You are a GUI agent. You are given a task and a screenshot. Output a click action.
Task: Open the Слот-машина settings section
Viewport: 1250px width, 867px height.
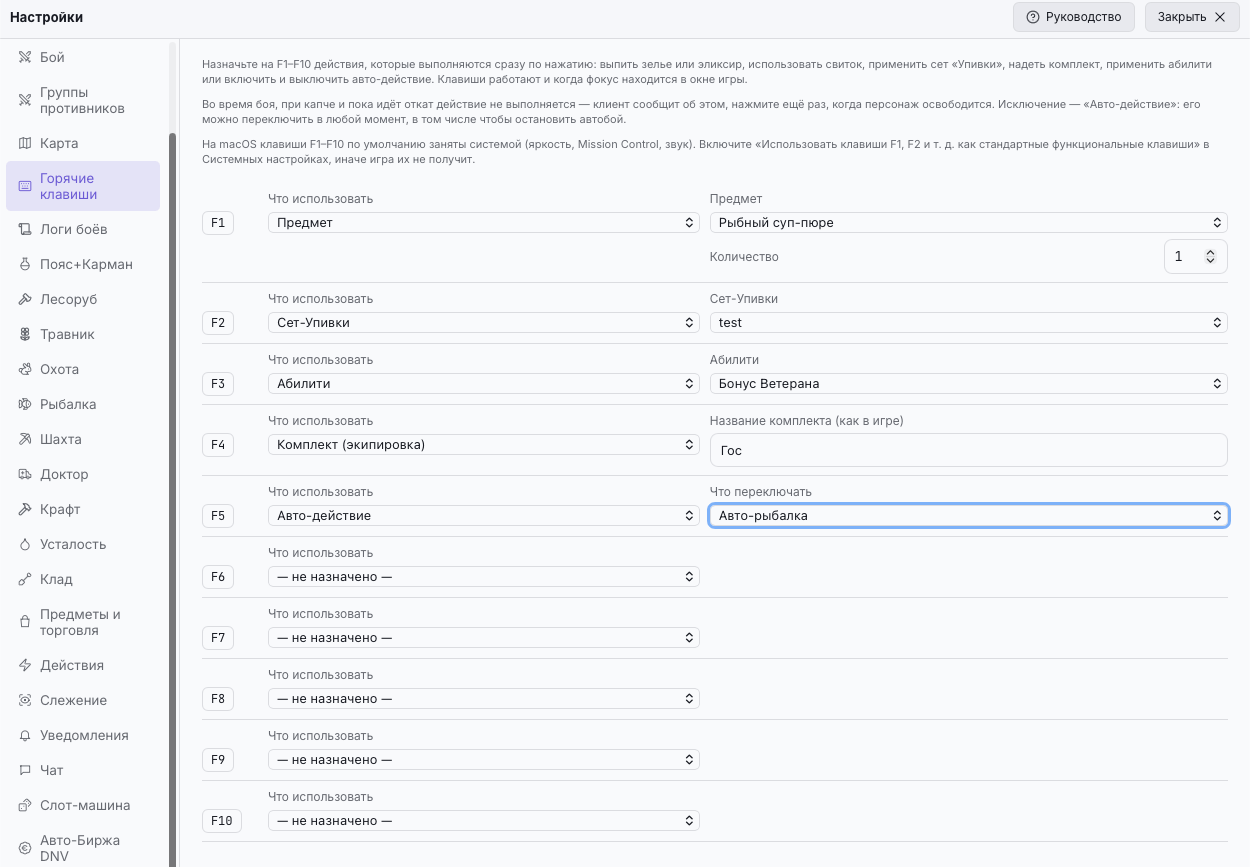tap(83, 805)
